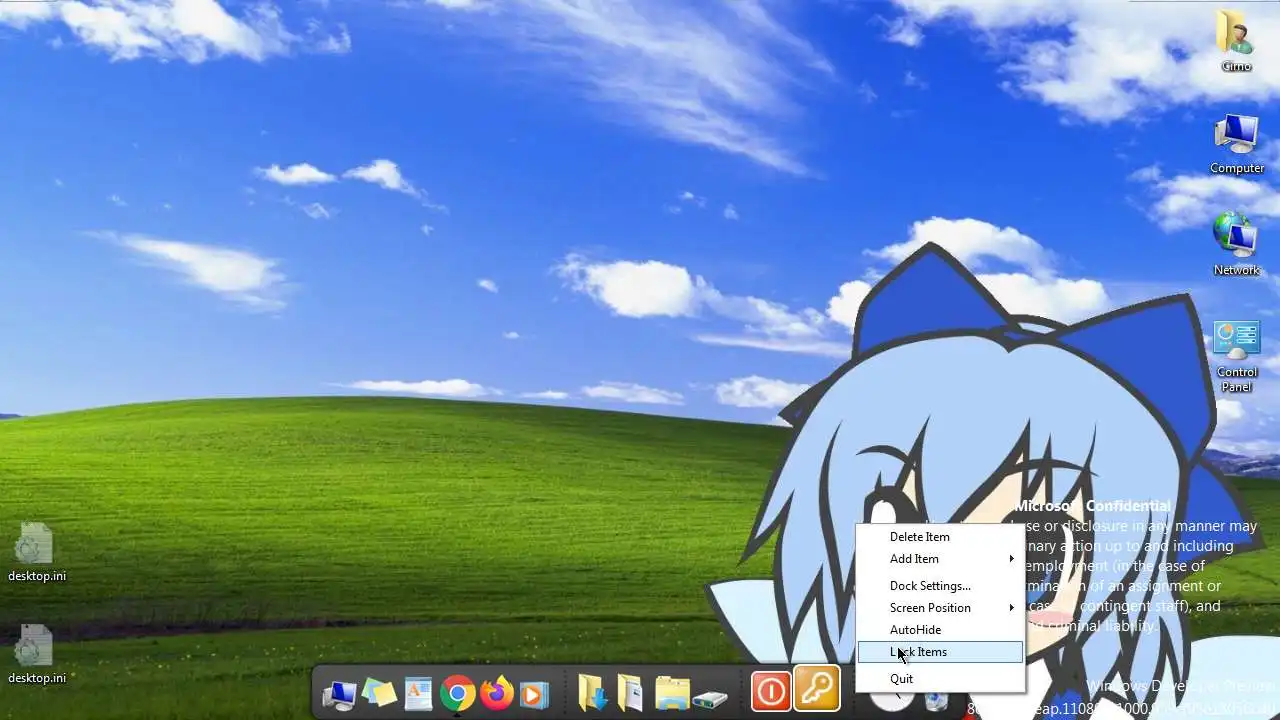Toggle Lock Items in the dock menu

(940, 652)
